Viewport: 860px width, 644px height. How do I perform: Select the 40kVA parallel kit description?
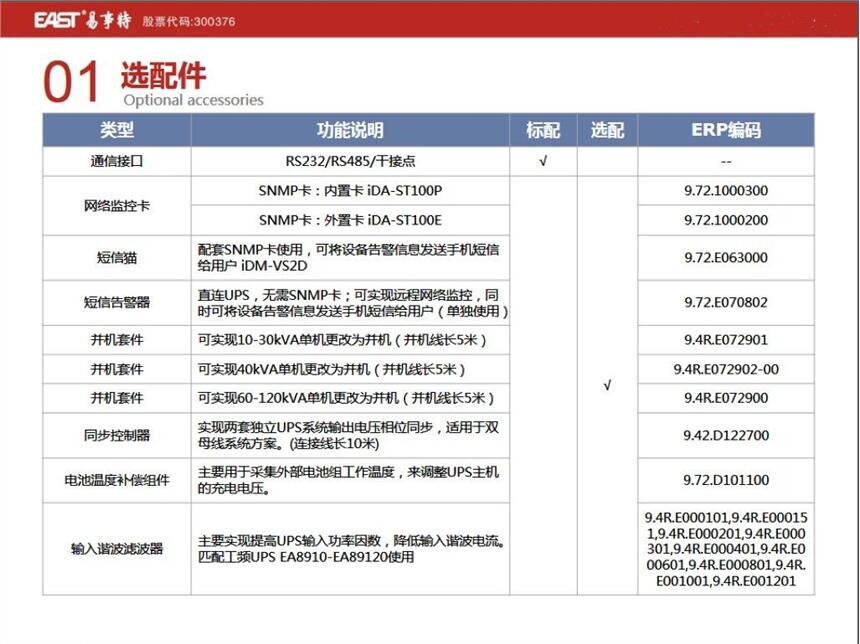coord(332,369)
